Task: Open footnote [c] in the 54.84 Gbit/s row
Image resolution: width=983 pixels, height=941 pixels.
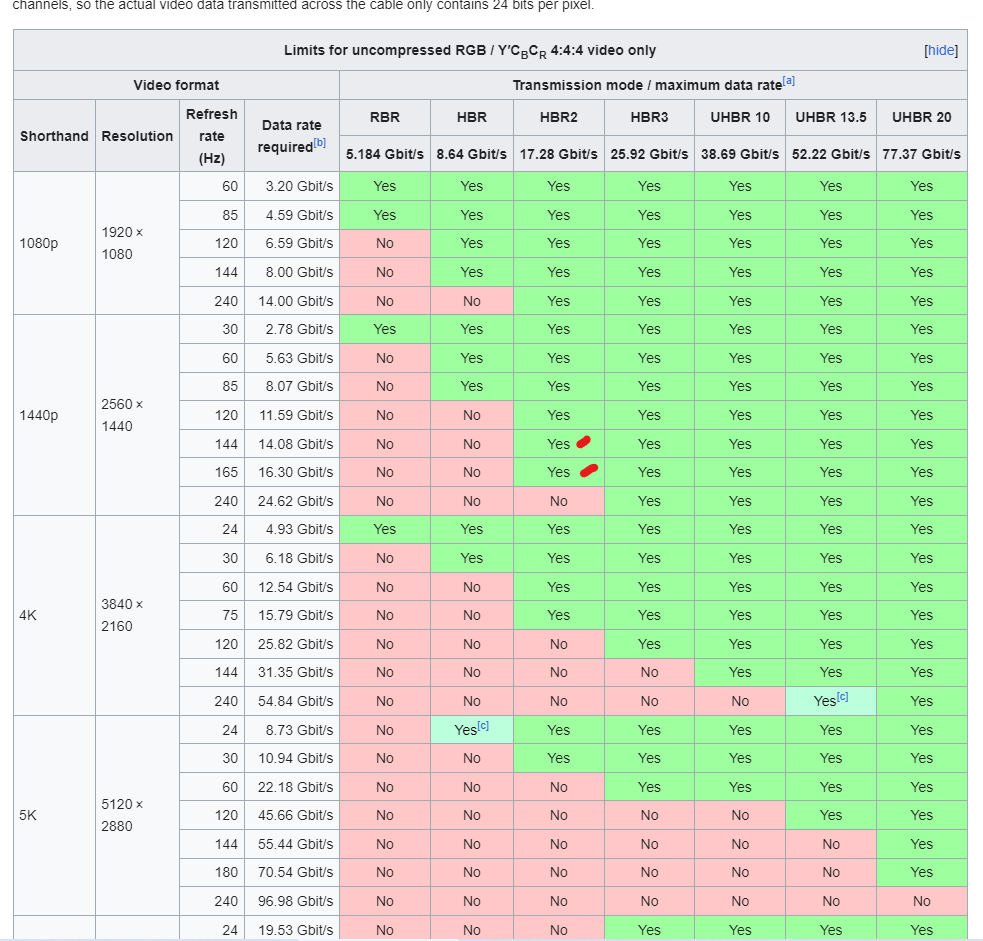Action: pyautogui.click(x=843, y=697)
